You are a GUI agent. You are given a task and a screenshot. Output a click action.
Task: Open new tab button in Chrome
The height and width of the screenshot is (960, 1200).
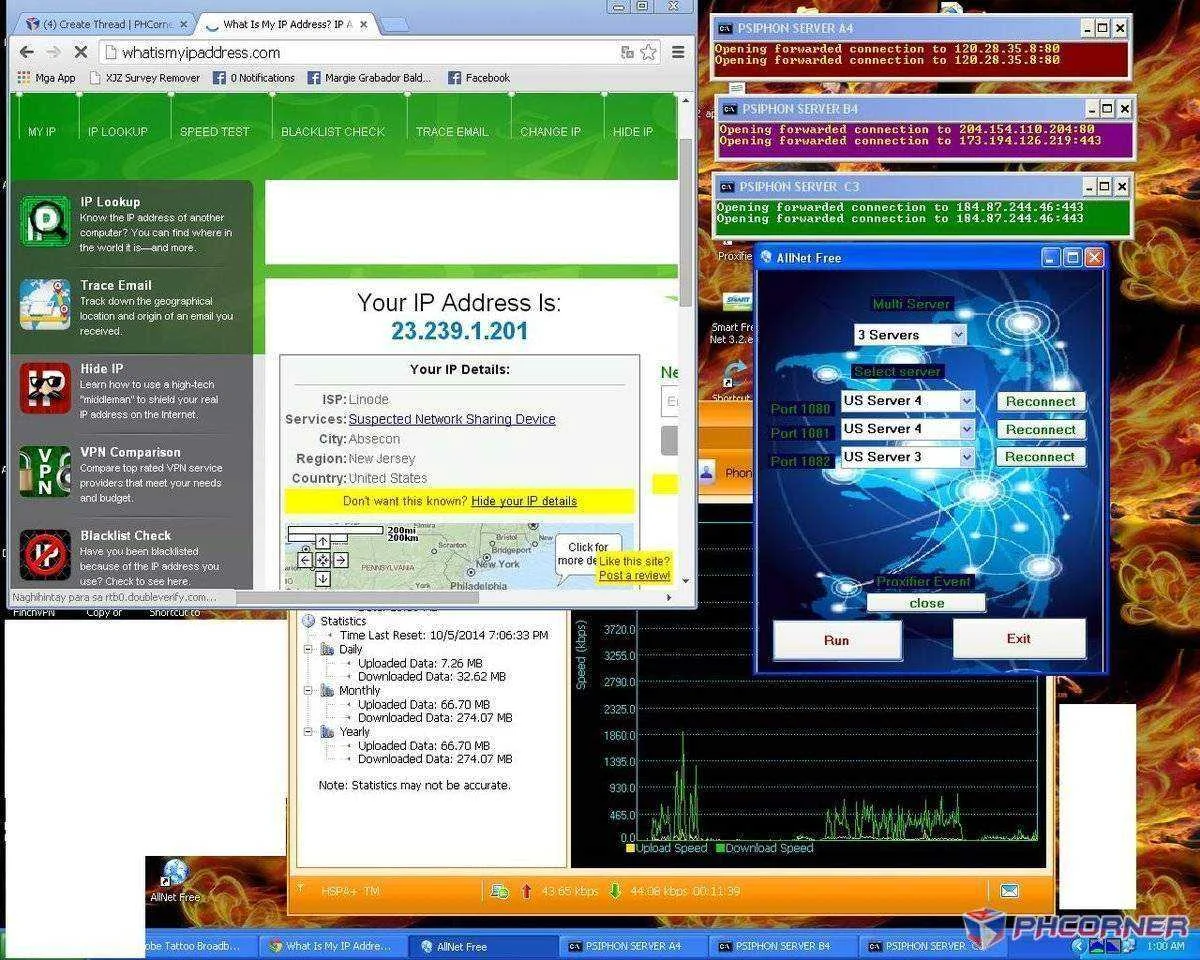(x=394, y=24)
